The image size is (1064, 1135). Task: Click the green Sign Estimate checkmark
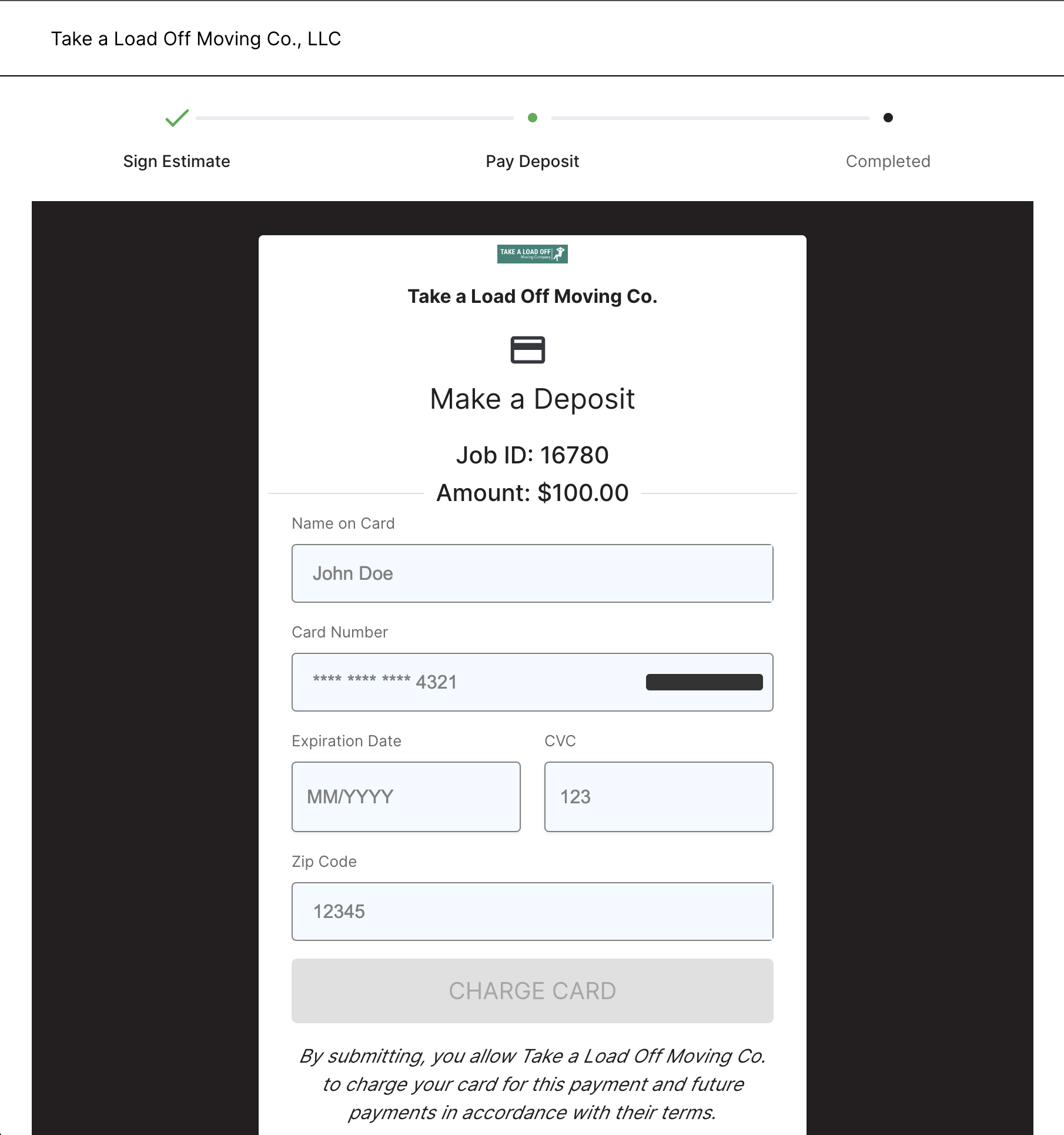(x=177, y=118)
